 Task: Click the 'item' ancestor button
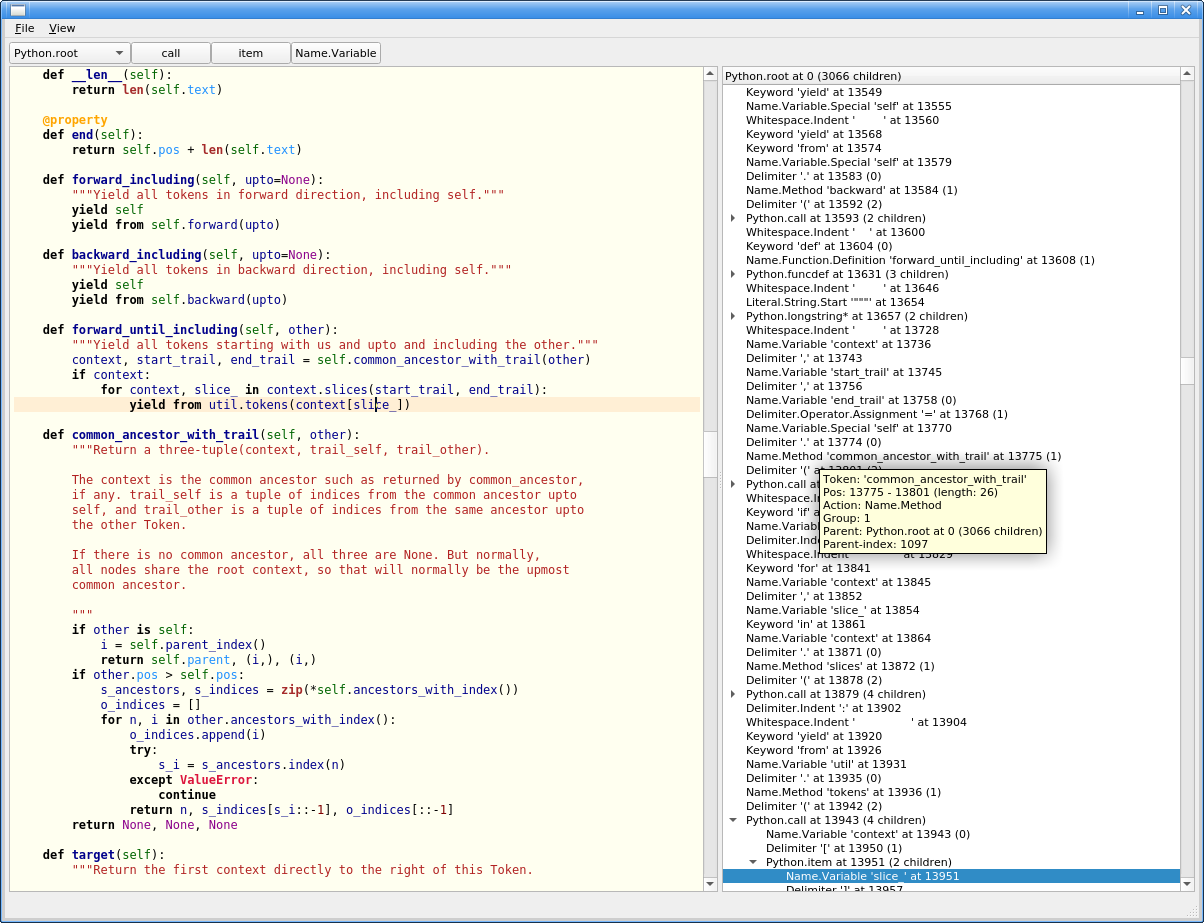point(251,53)
